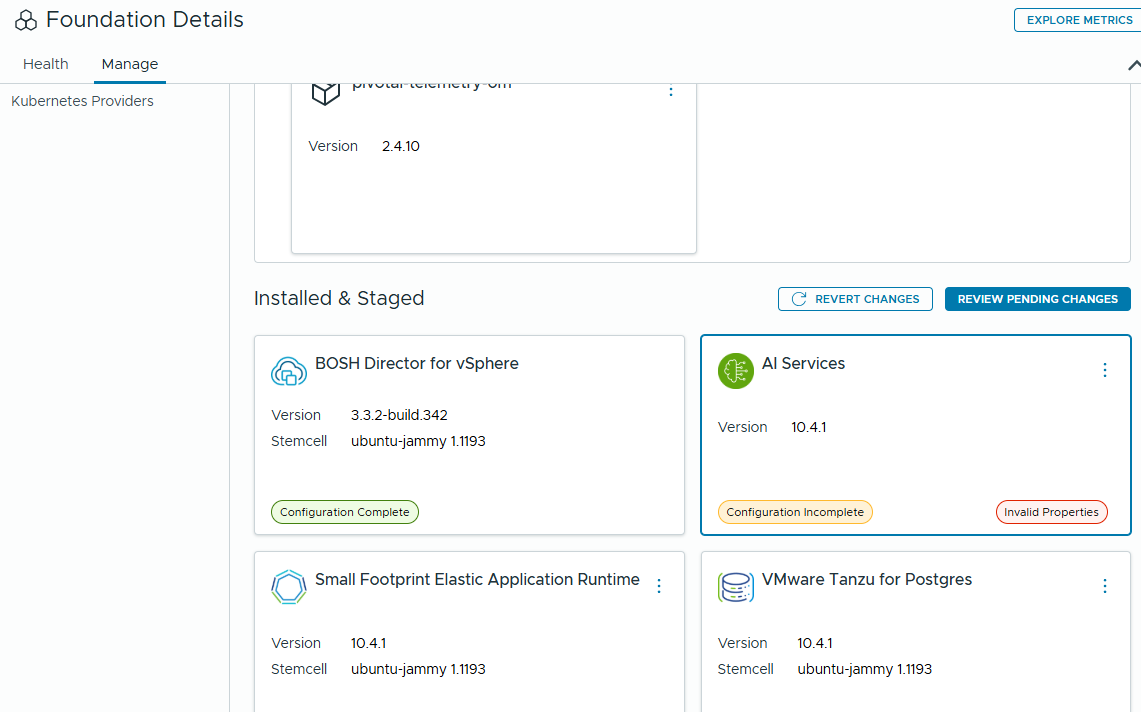Switch to the Health tab

click(45, 64)
